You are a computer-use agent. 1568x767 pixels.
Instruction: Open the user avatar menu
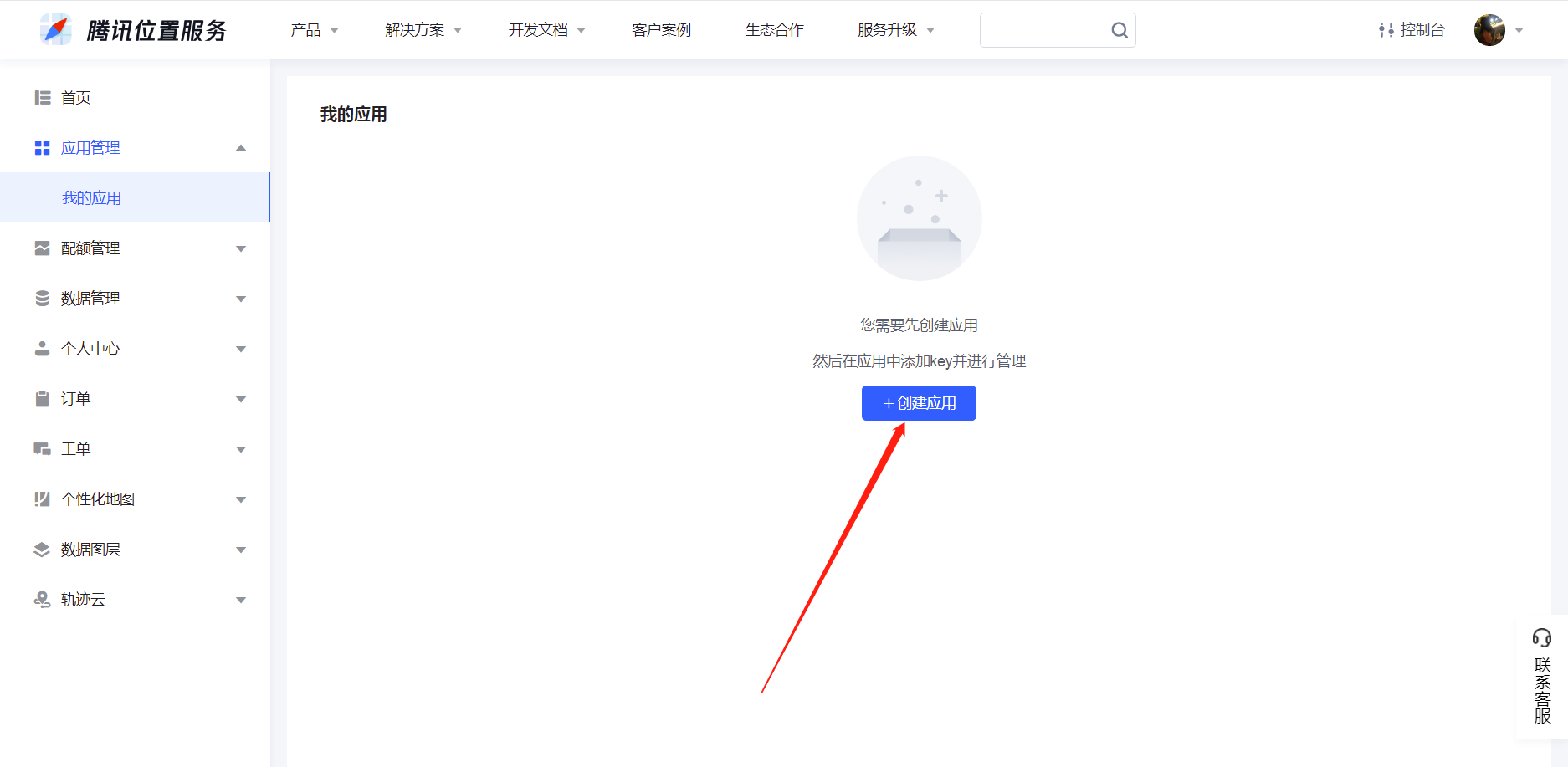pyautogui.click(x=1489, y=30)
